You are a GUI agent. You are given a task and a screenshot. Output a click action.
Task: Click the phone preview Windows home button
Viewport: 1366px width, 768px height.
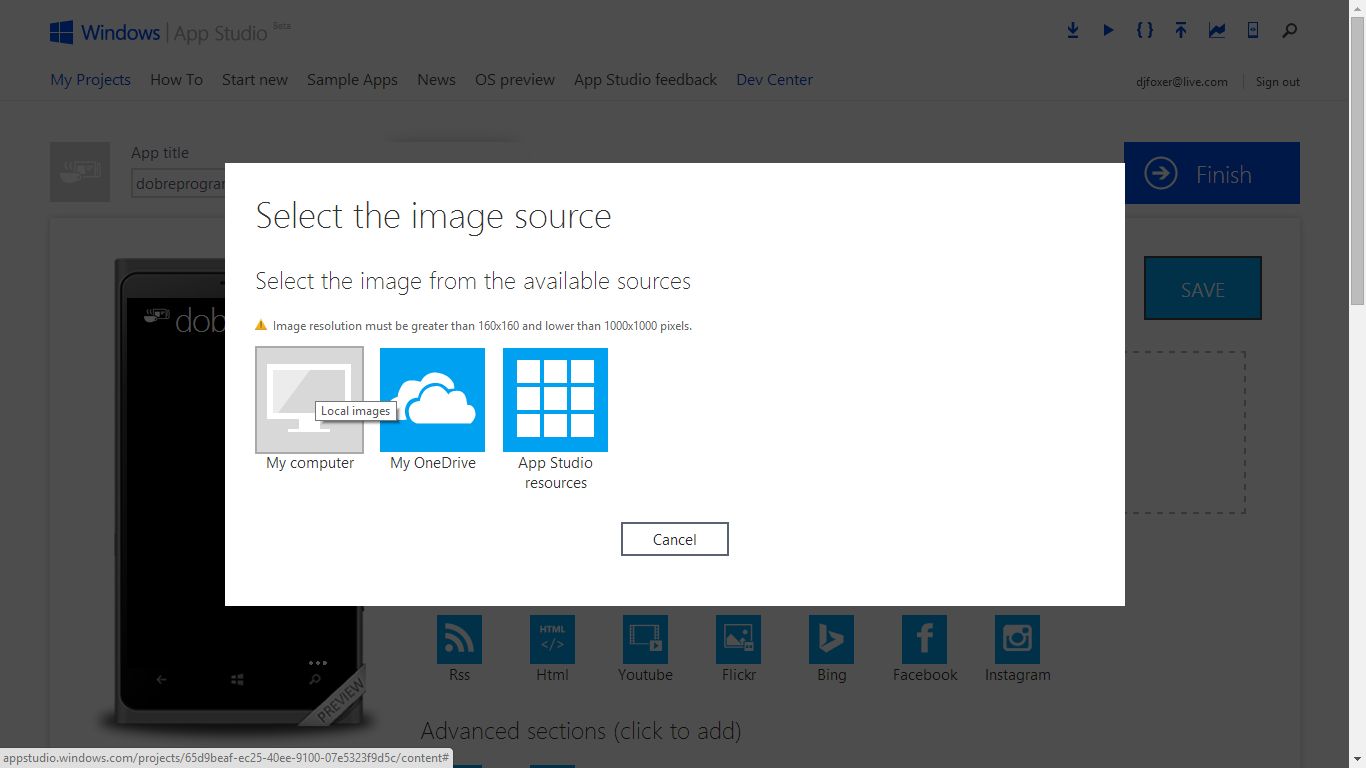point(237,680)
